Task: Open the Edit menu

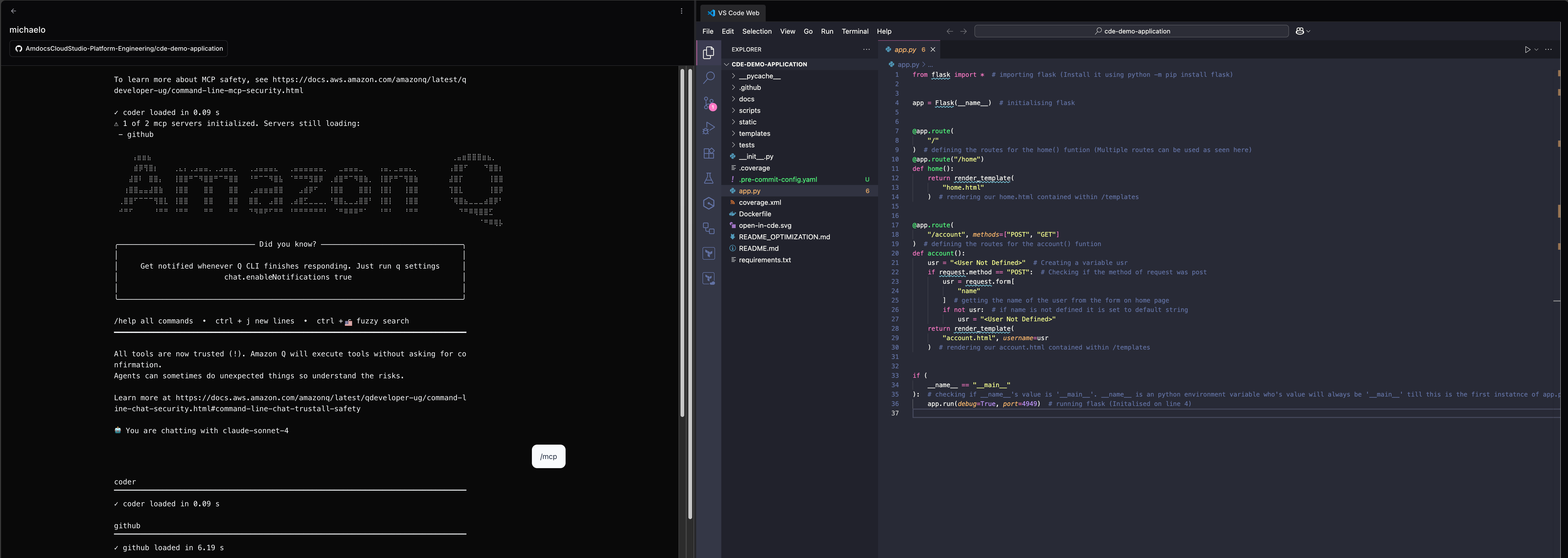Action: click(728, 31)
